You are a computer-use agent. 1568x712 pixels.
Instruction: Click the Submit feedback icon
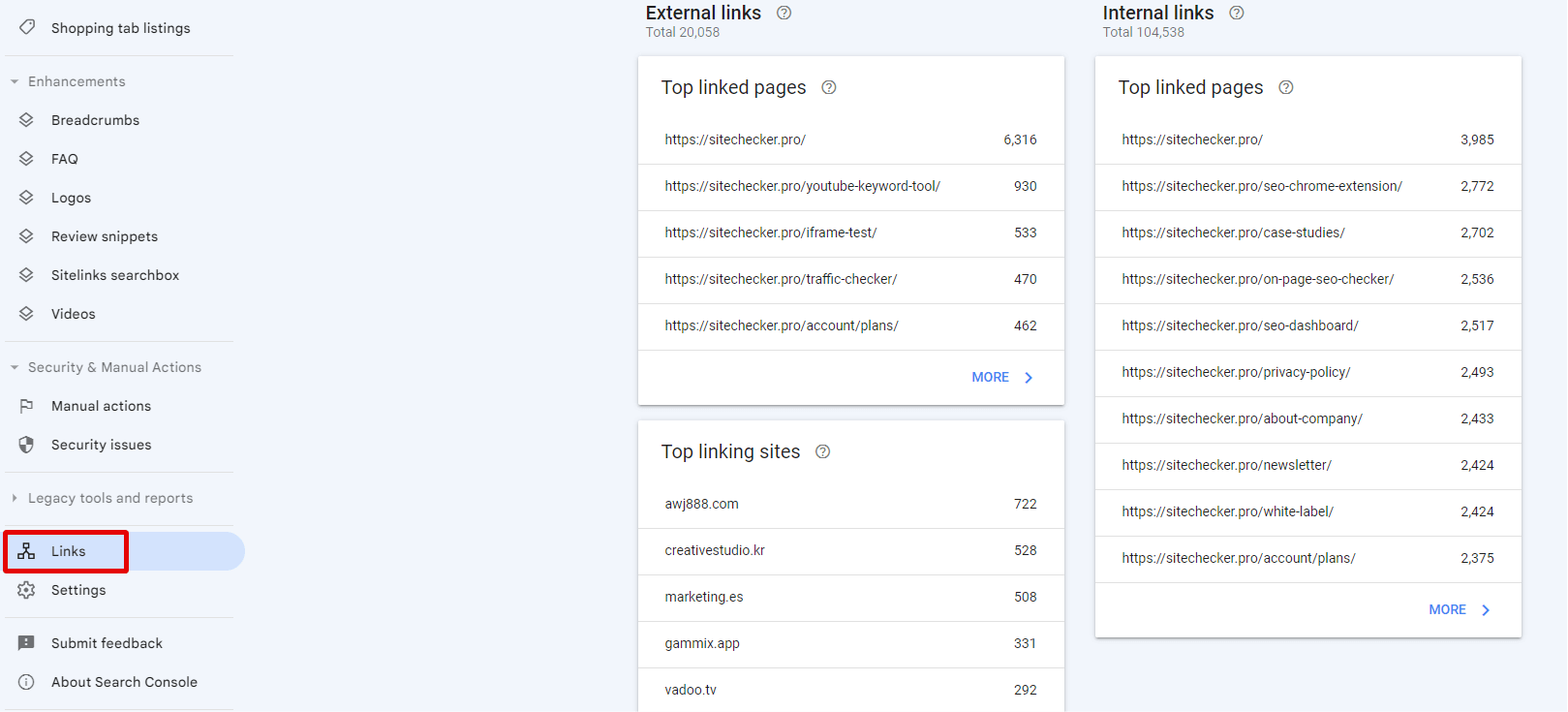tap(26, 643)
